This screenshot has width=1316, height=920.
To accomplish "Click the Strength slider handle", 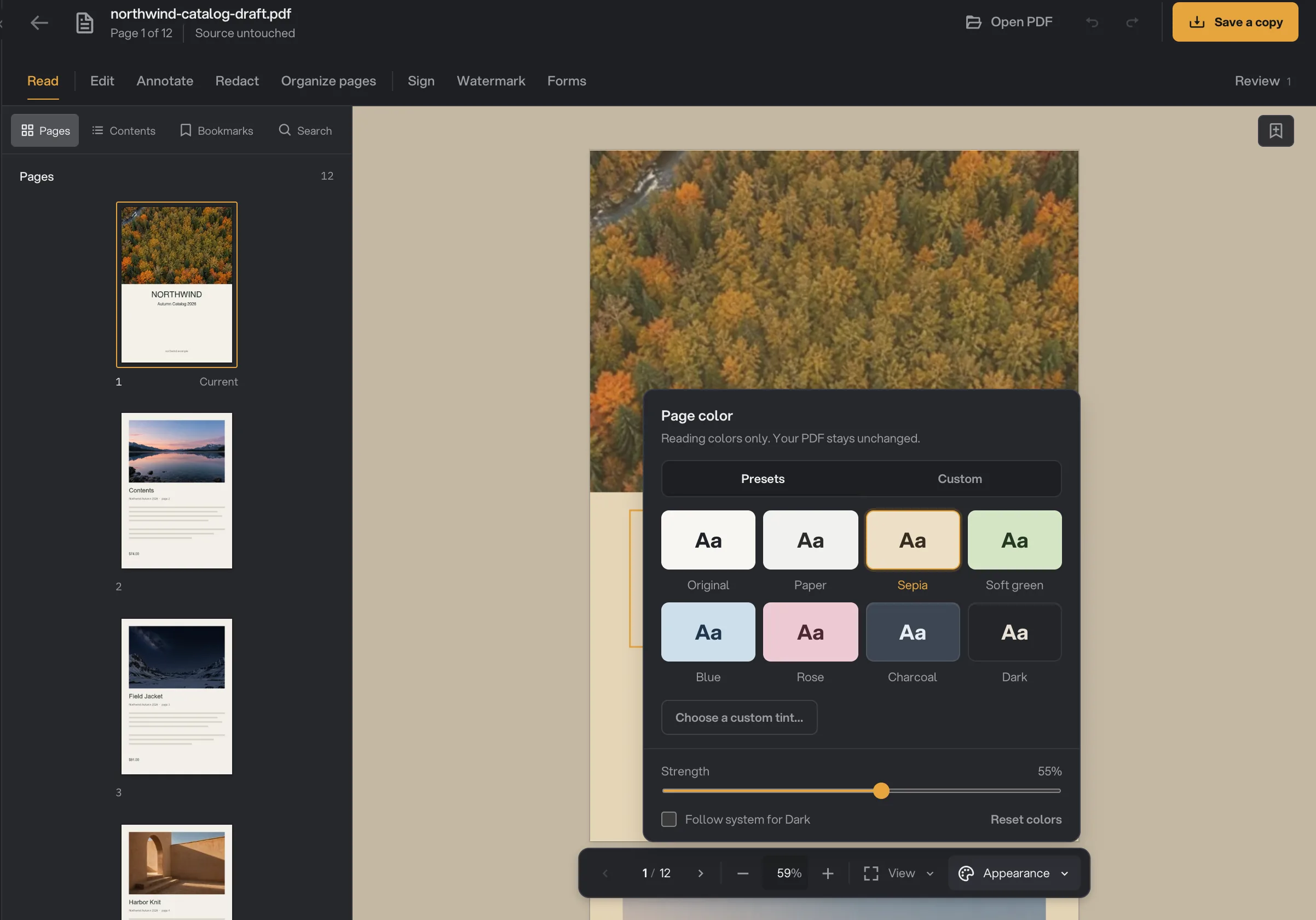I will point(881,791).
